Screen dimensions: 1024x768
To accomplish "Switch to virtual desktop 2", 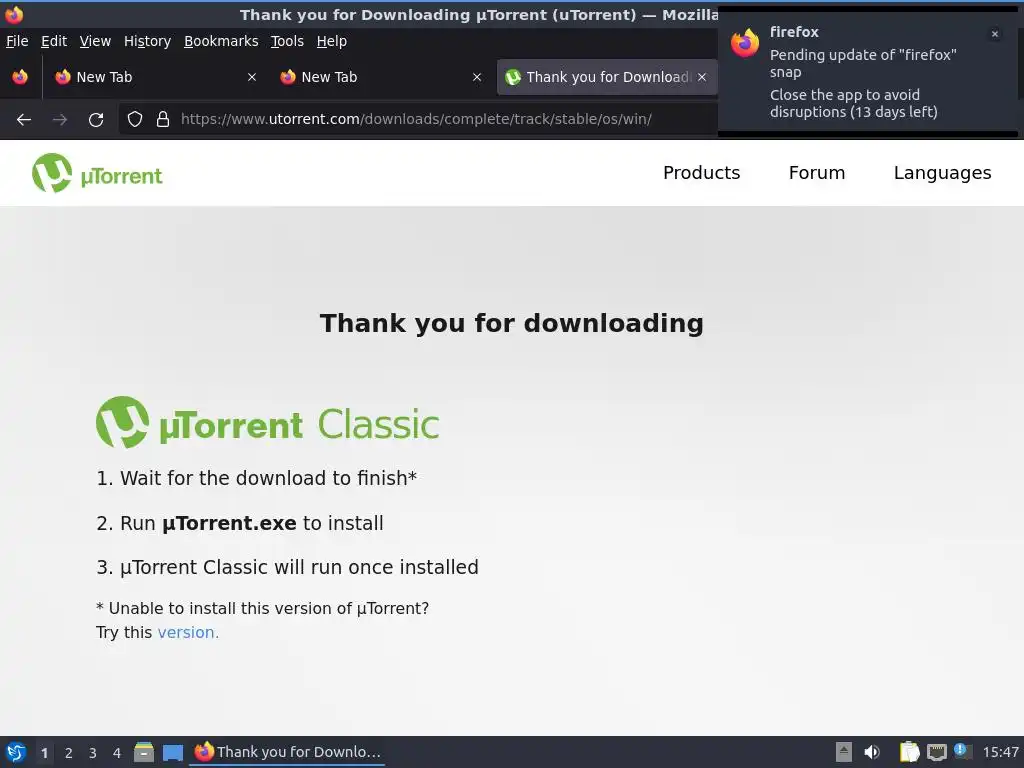I will (69, 753).
